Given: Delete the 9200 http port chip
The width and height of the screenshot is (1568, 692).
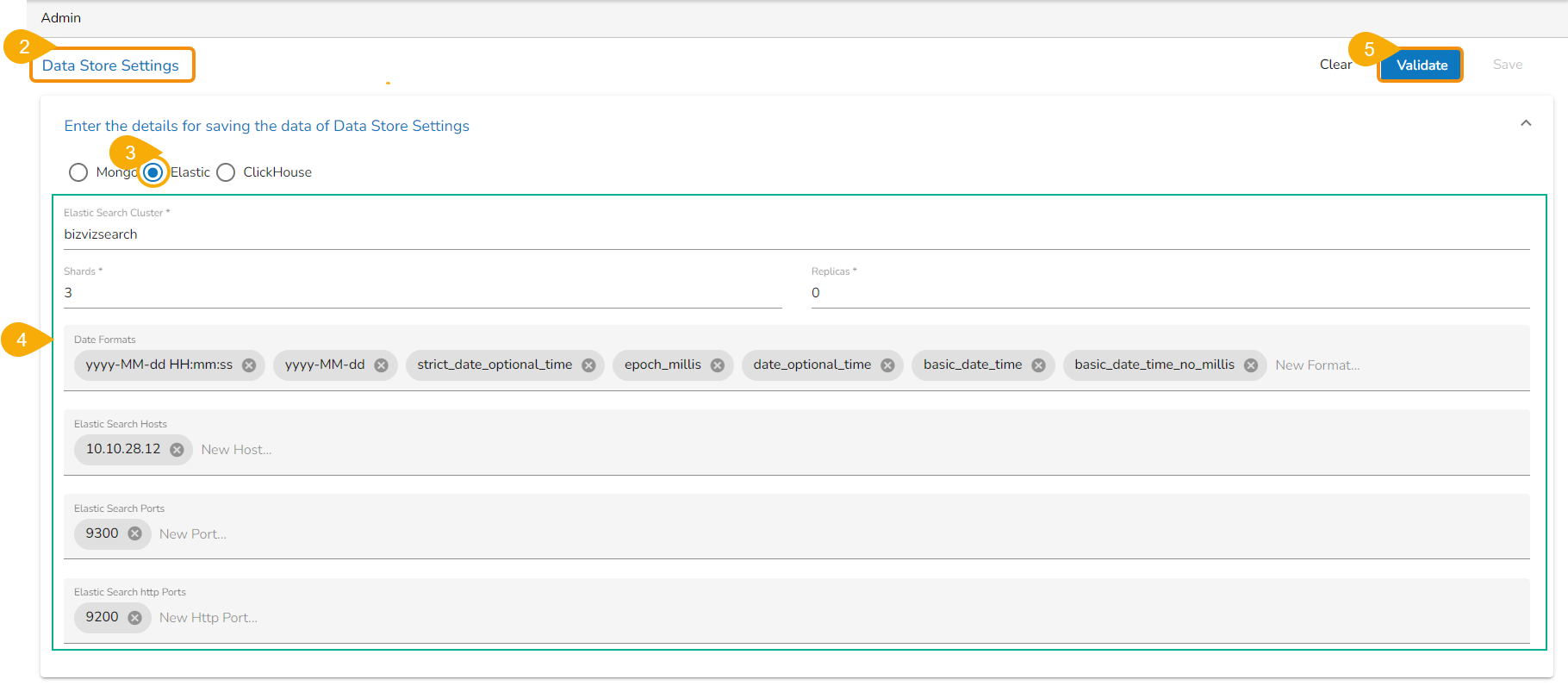Looking at the screenshot, I should pos(134,618).
